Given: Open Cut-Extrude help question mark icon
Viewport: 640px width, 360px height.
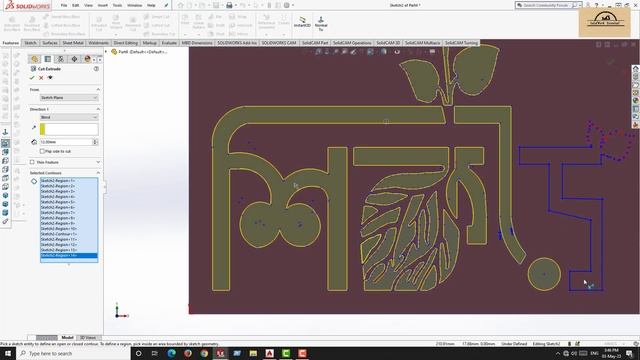Looking at the screenshot, I should [x=96, y=69].
